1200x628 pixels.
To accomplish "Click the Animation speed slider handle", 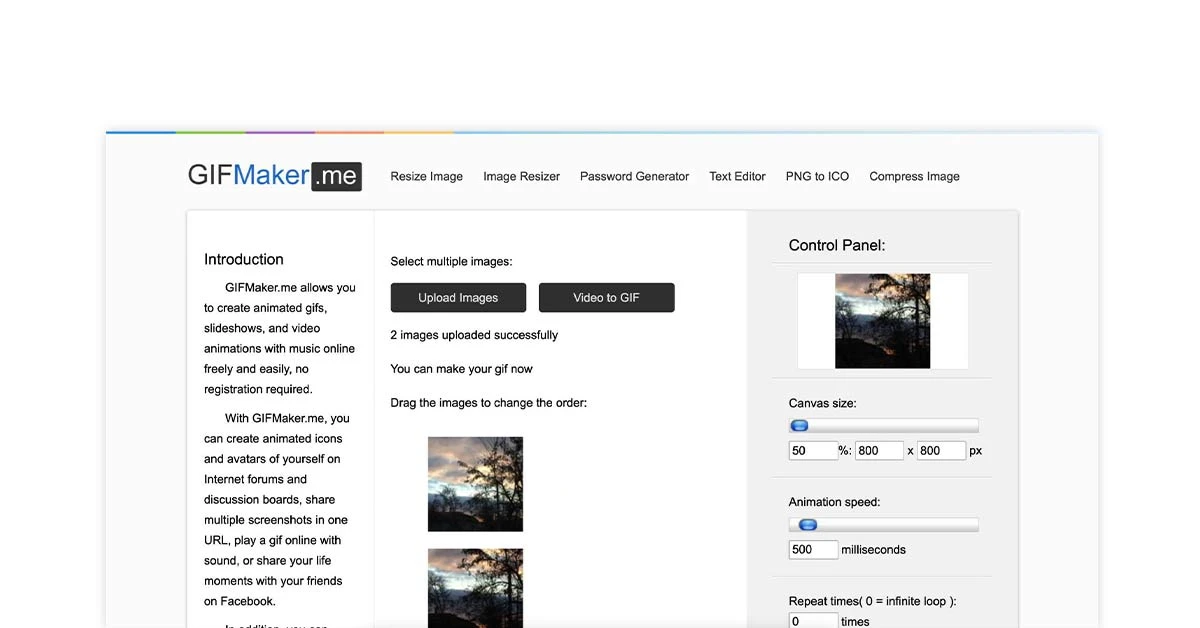I will coord(808,524).
